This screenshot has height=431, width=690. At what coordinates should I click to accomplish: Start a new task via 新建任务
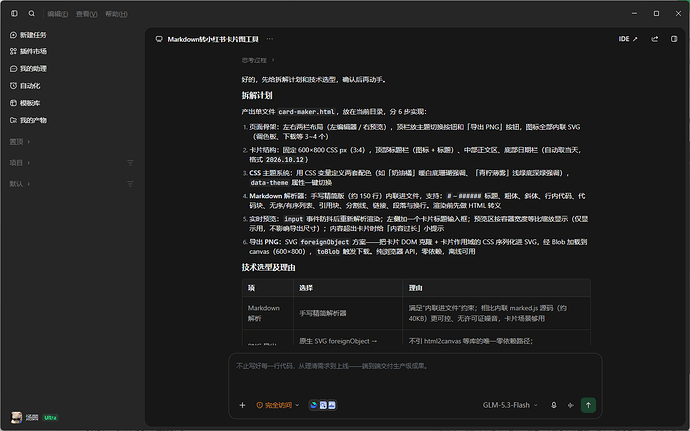click(28, 35)
